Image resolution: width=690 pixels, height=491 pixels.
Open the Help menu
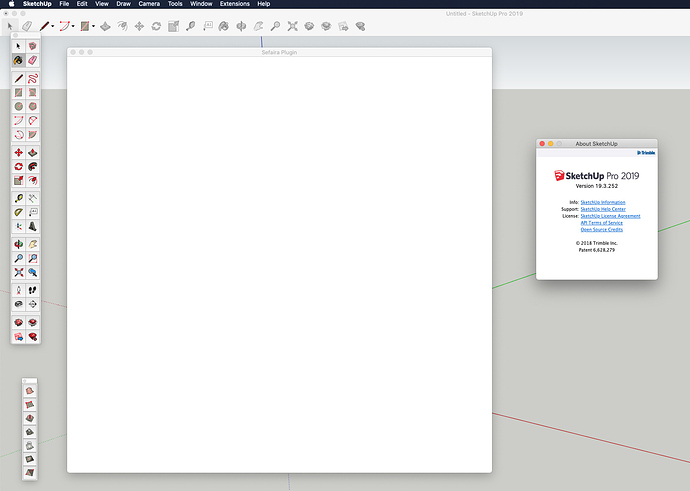point(264,4)
